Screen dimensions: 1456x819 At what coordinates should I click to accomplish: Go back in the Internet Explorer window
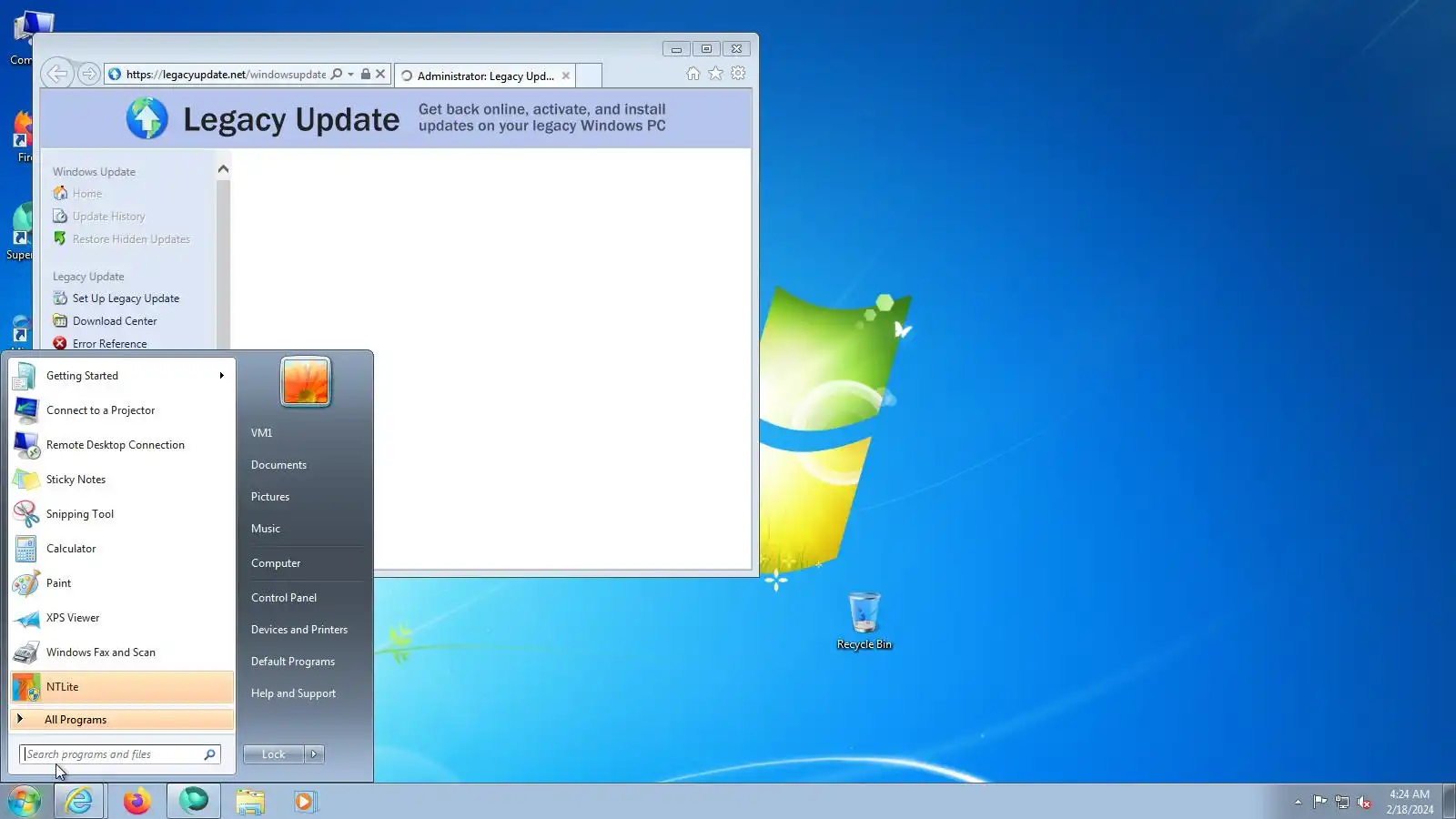click(57, 74)
